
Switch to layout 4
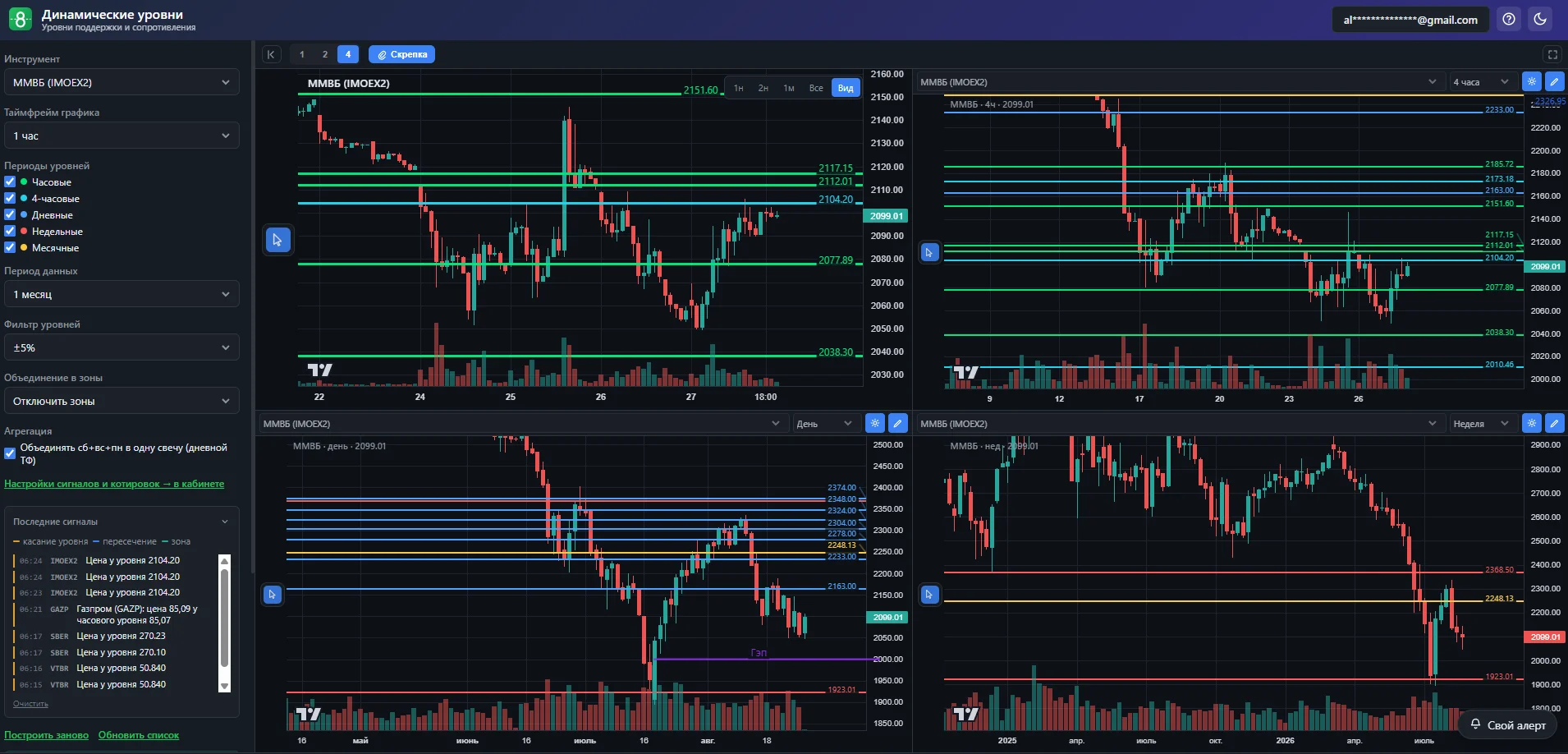point(348,54)
